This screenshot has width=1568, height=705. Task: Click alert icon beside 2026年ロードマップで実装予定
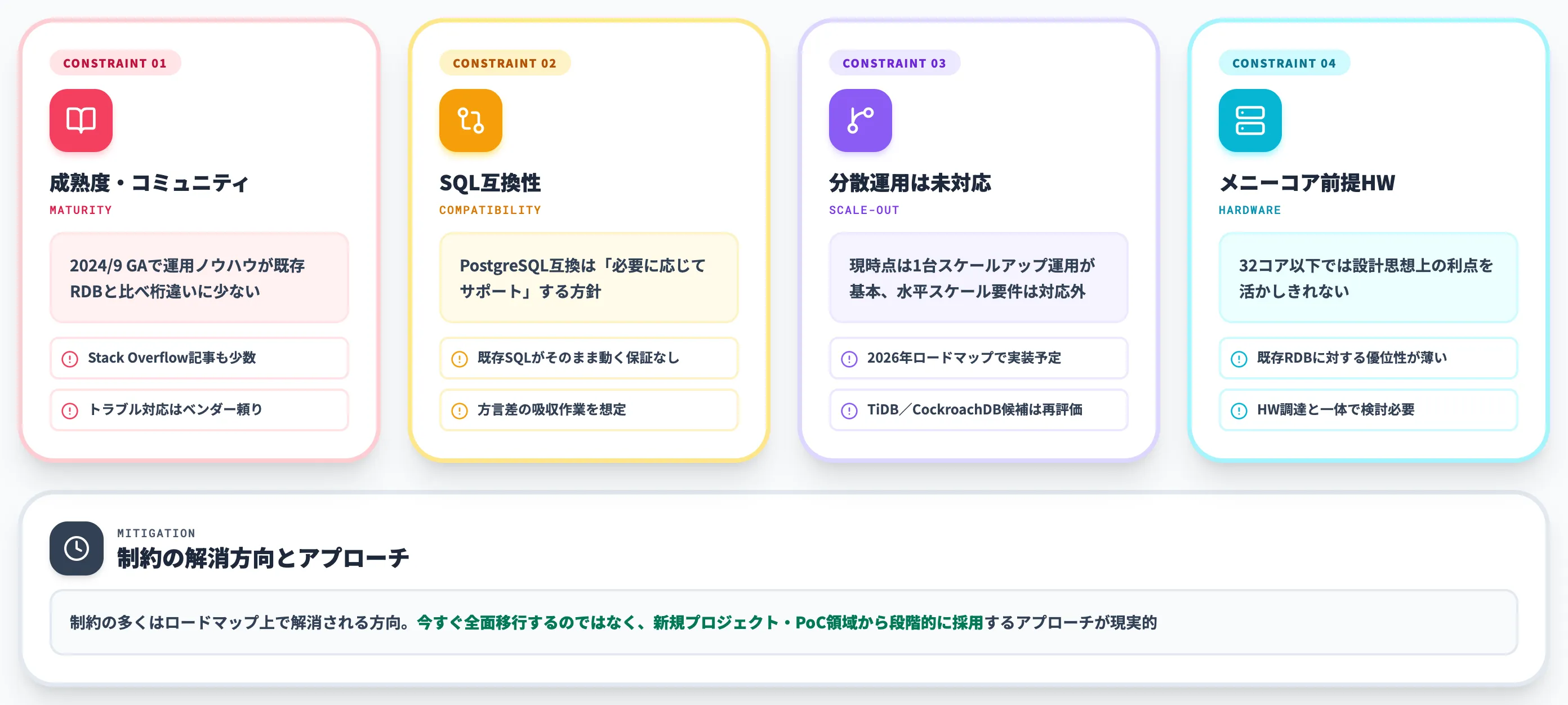[x=849, y=359]
